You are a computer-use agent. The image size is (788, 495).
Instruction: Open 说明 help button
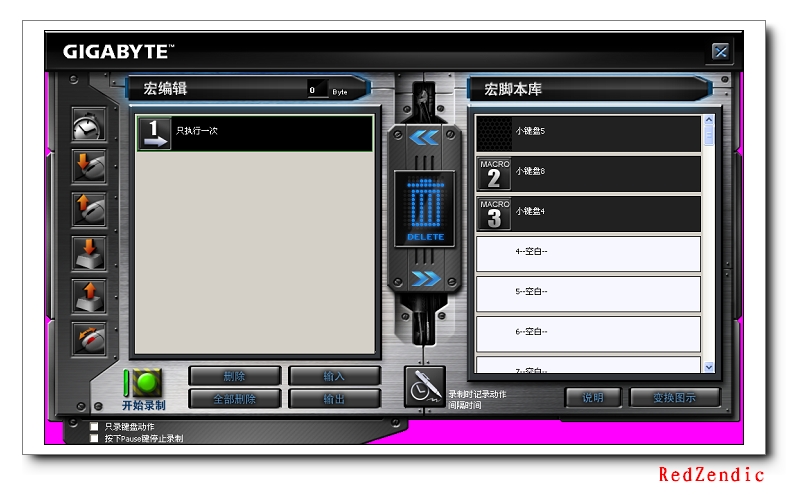[x=593, y=398]
